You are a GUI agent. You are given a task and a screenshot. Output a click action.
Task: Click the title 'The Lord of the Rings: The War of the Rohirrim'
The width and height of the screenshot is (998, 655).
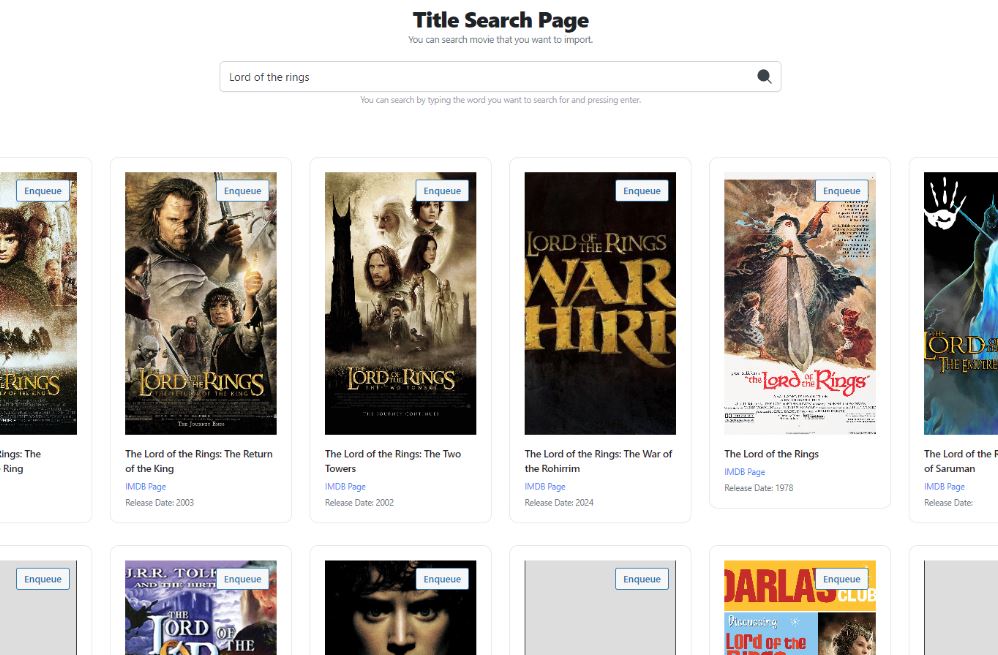(598, 461)
